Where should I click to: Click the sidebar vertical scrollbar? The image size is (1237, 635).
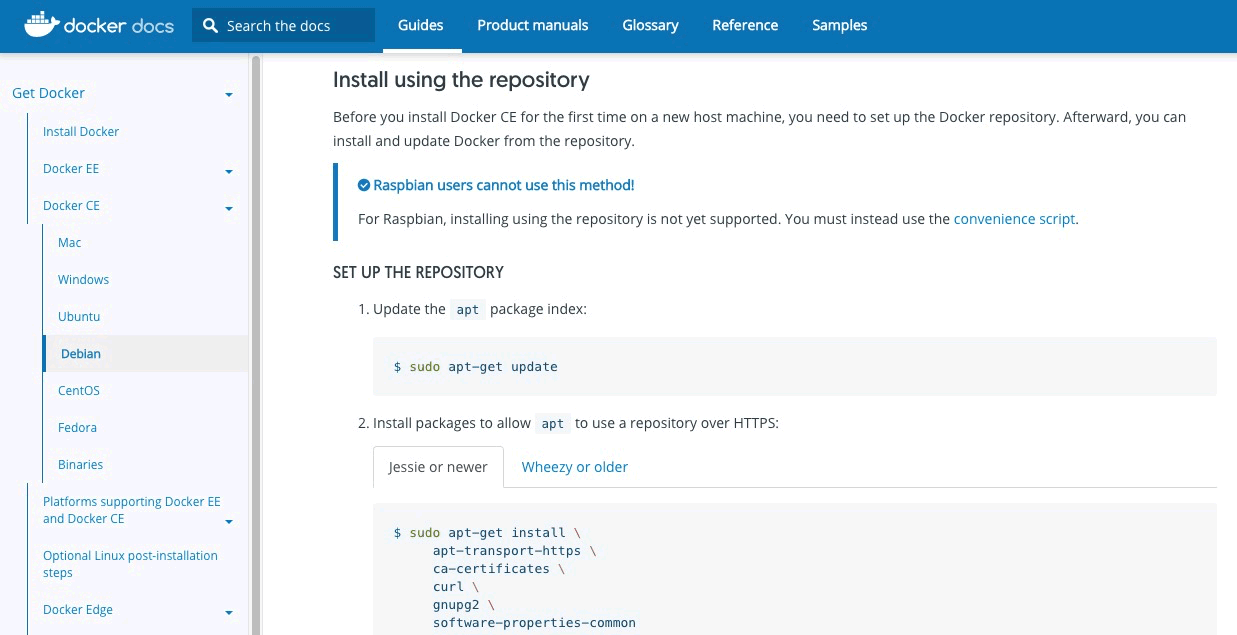point(256,340)
